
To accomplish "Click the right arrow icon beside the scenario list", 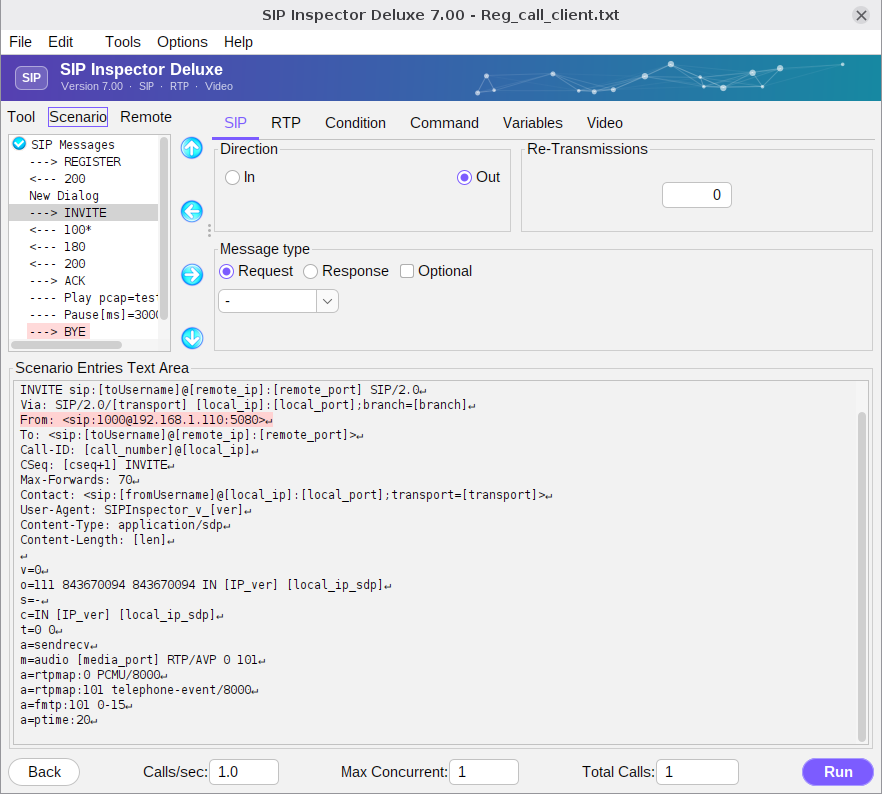I will tap(192, 274).
